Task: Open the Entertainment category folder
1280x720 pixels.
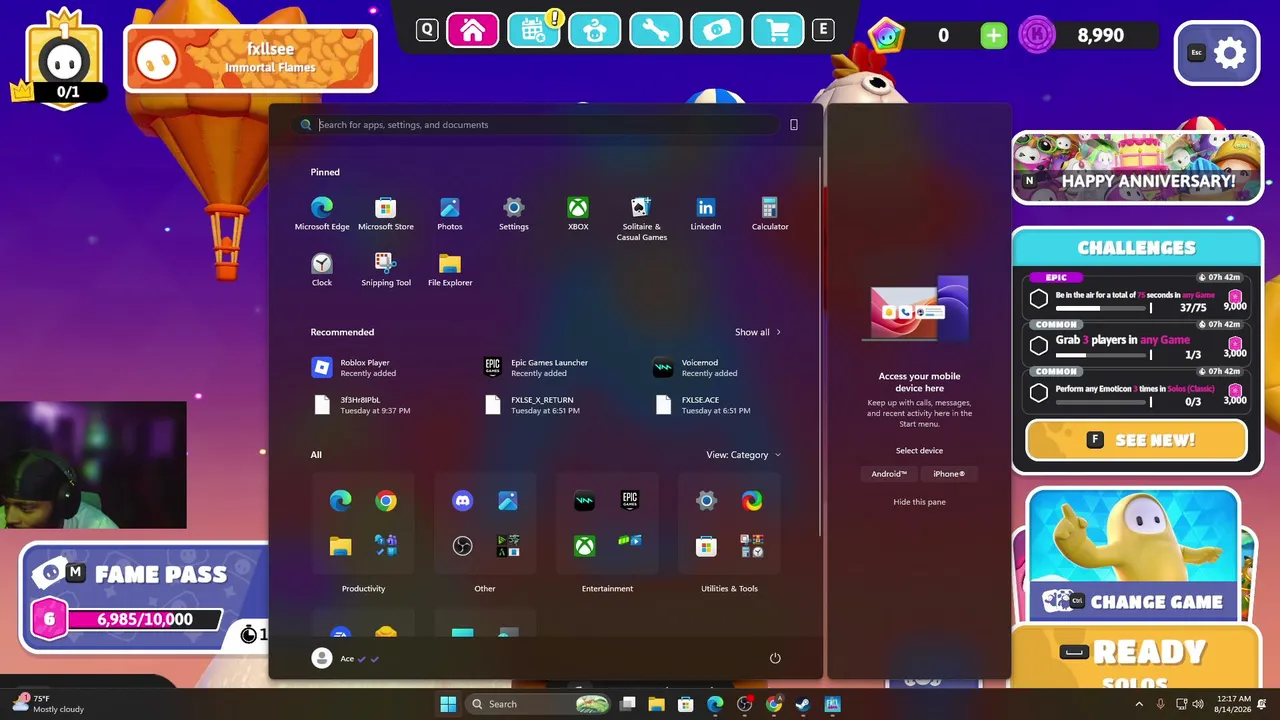Action: 607,524
